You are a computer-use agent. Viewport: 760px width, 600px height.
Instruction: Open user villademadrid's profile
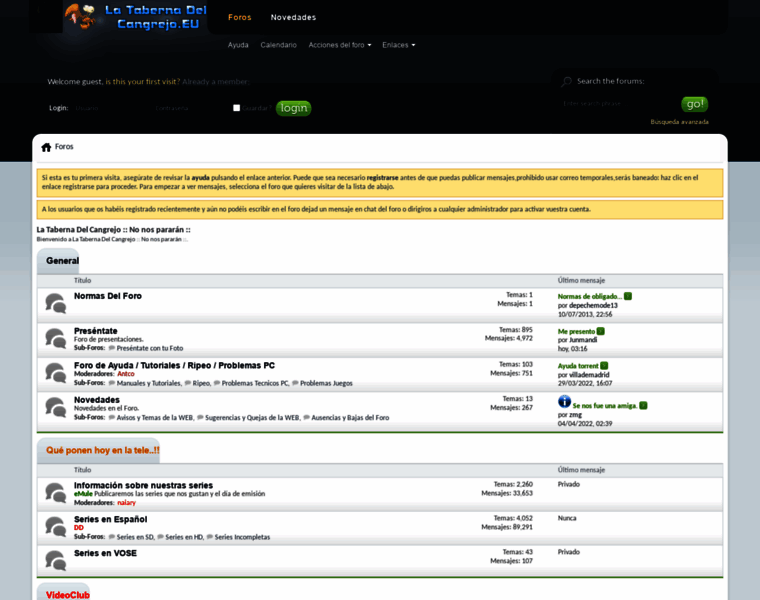[x=589, y=375]
